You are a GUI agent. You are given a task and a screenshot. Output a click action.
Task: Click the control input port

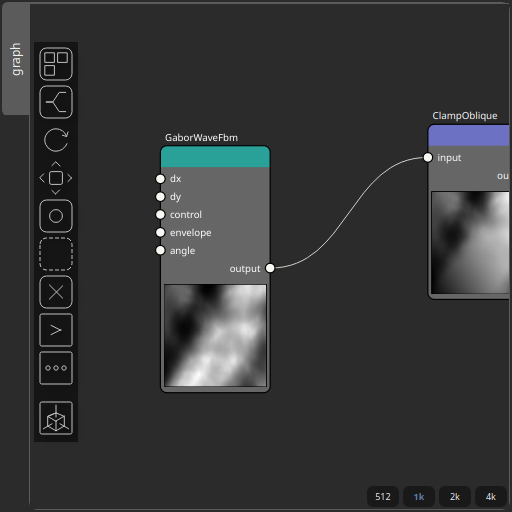(x=160, y=214)
